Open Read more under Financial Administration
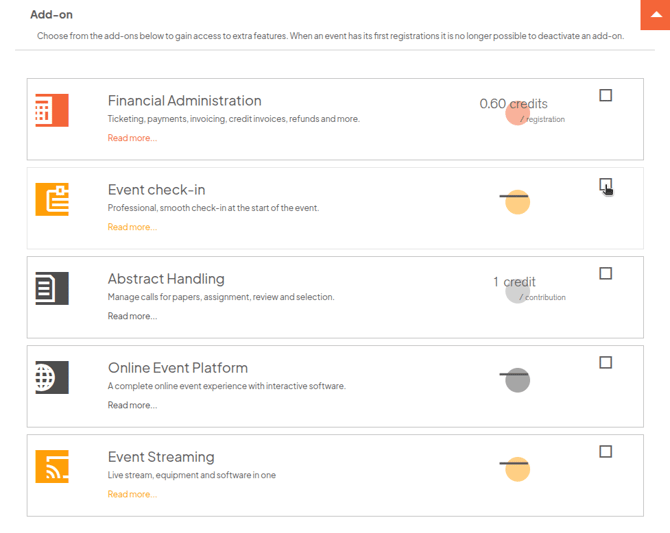This screenshot has width=670, height=533. (132, 138)
